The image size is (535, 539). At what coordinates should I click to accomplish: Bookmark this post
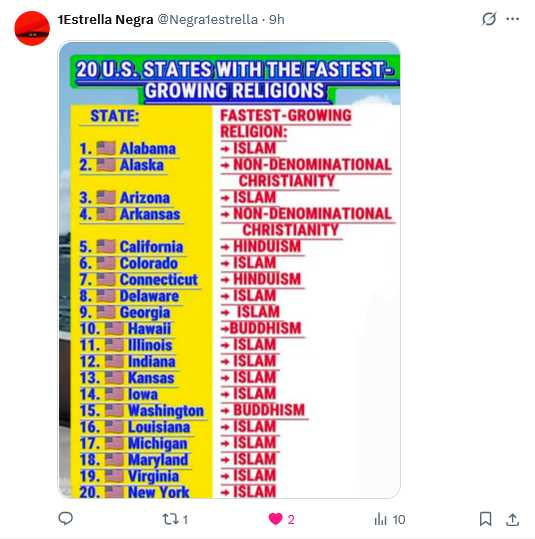point(485,519)
